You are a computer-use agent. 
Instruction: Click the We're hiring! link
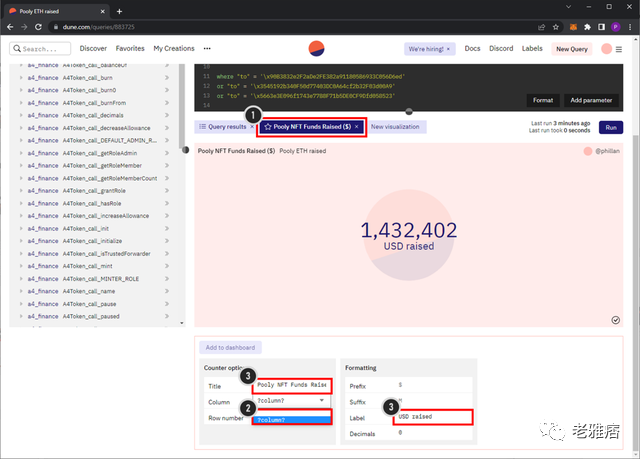(426, 49)
